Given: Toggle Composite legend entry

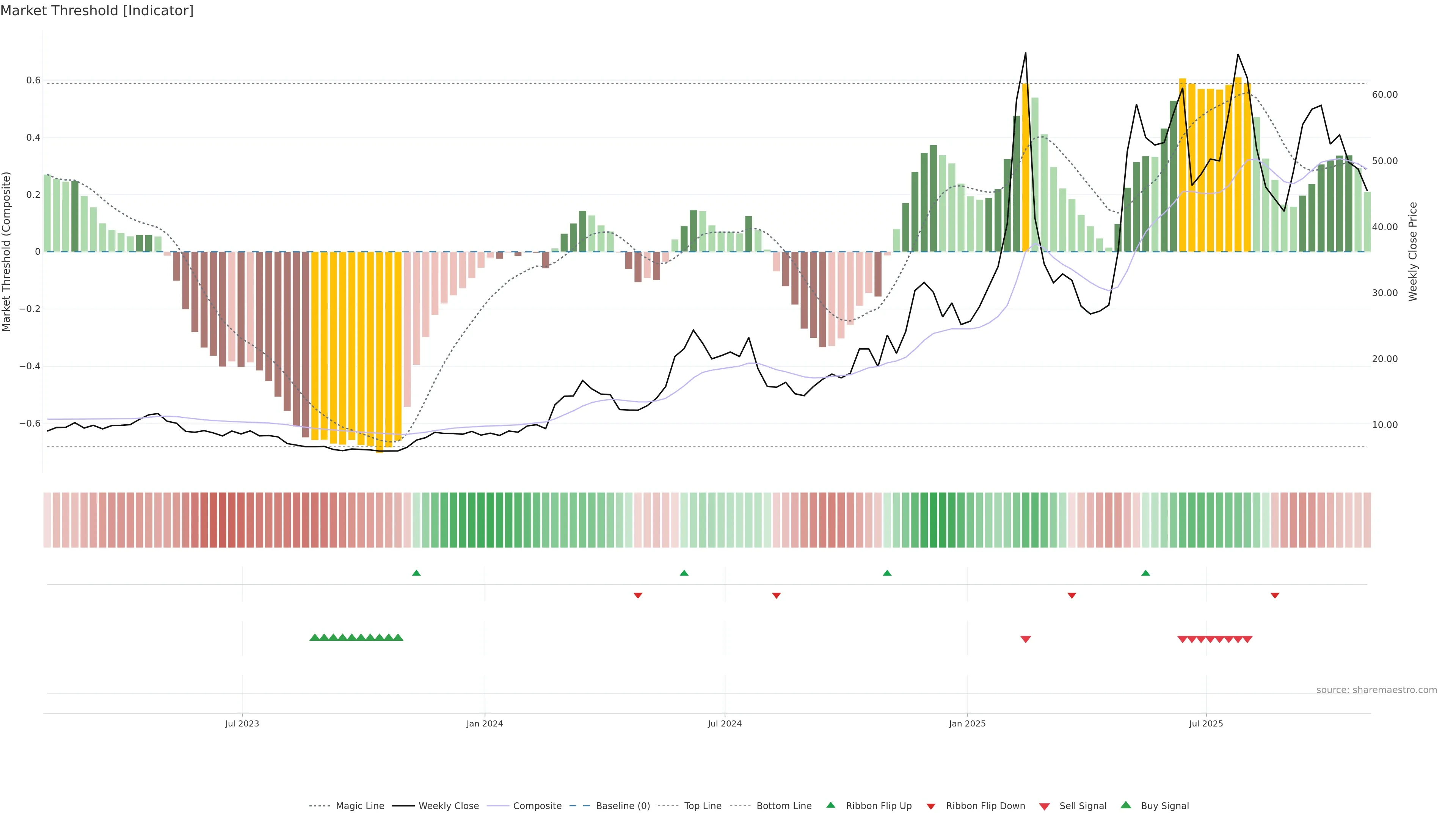Looking at the screenshot, I should 537,806.
